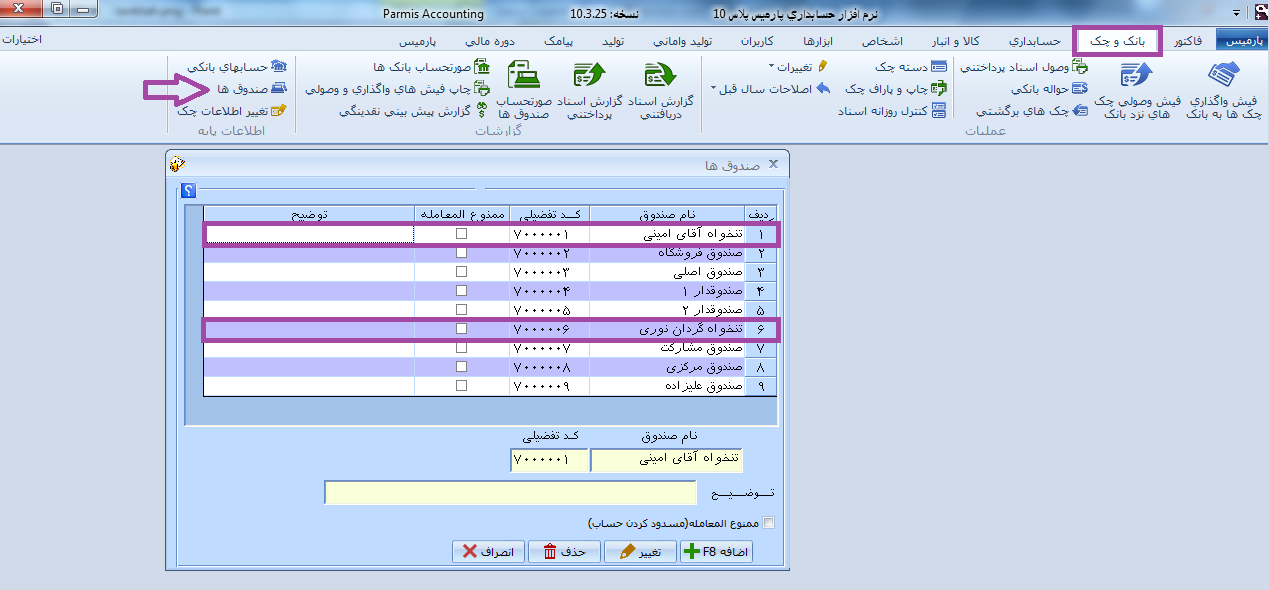Select the صندوق علیزاده row
This screenshot has width=1269, height=590.
pos(490,385)
